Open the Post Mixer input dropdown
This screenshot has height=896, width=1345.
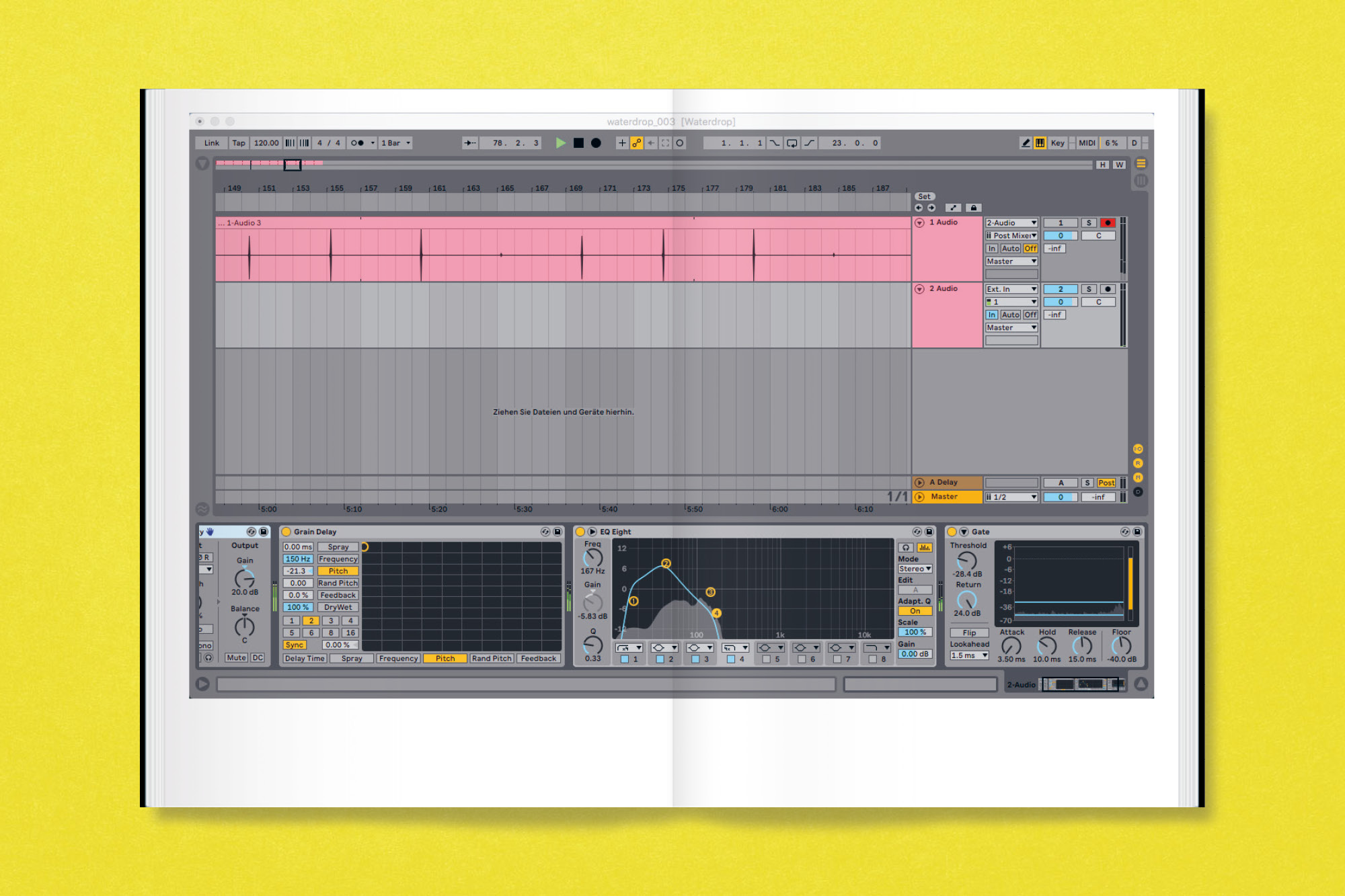1011,235
